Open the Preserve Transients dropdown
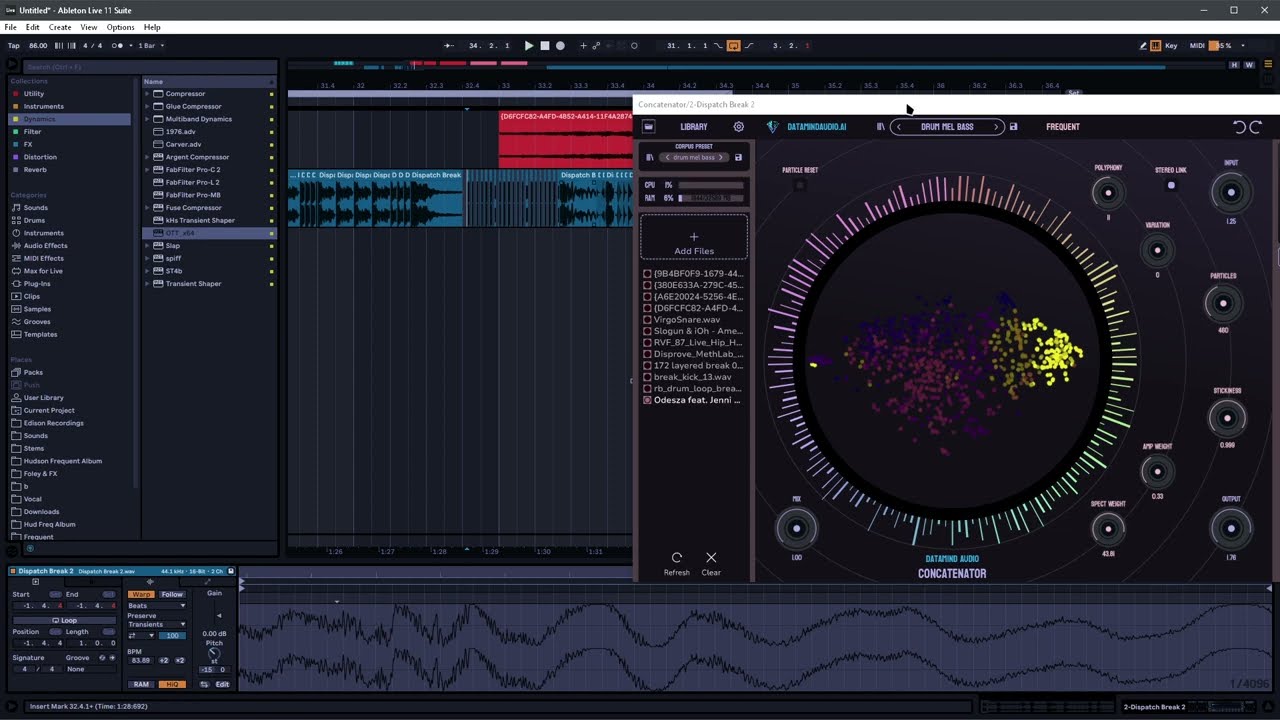The width and height of the screenshot is (1280, 720). pos(157,624)
